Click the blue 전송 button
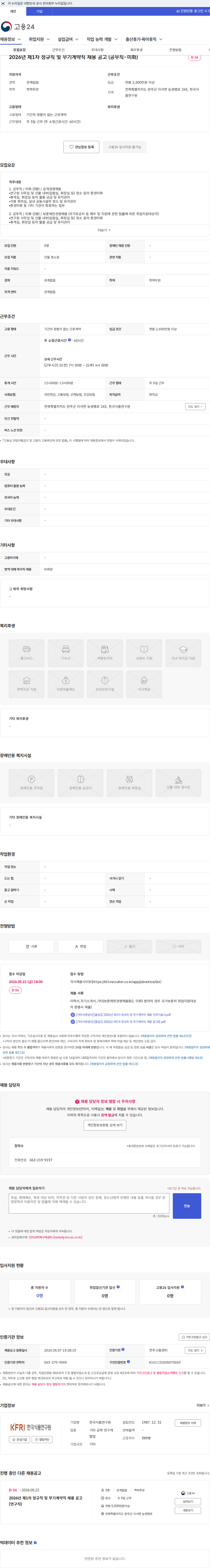210x1568 pixels. pos(187,1206)
